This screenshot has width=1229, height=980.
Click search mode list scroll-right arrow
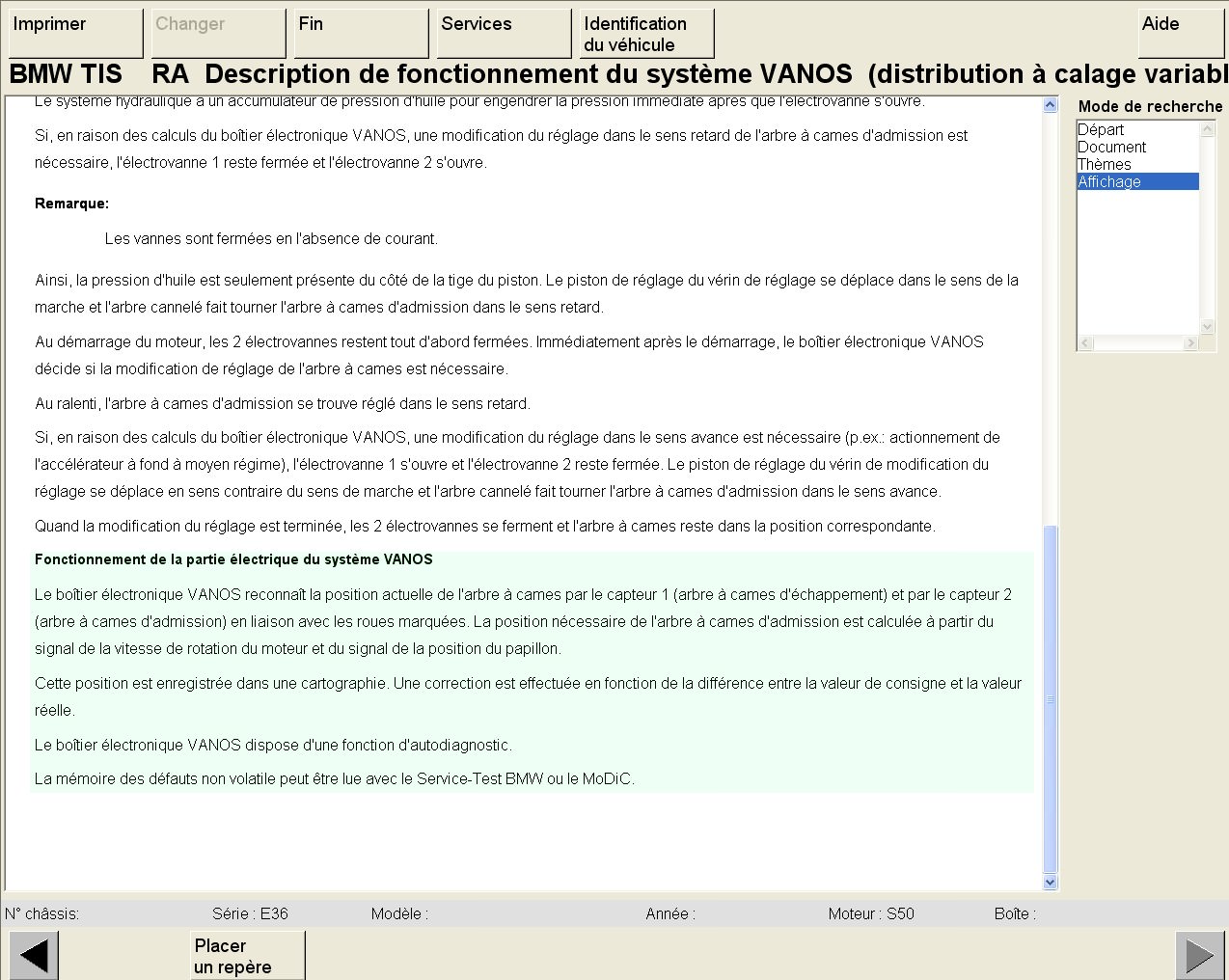tap(1190, 342)
